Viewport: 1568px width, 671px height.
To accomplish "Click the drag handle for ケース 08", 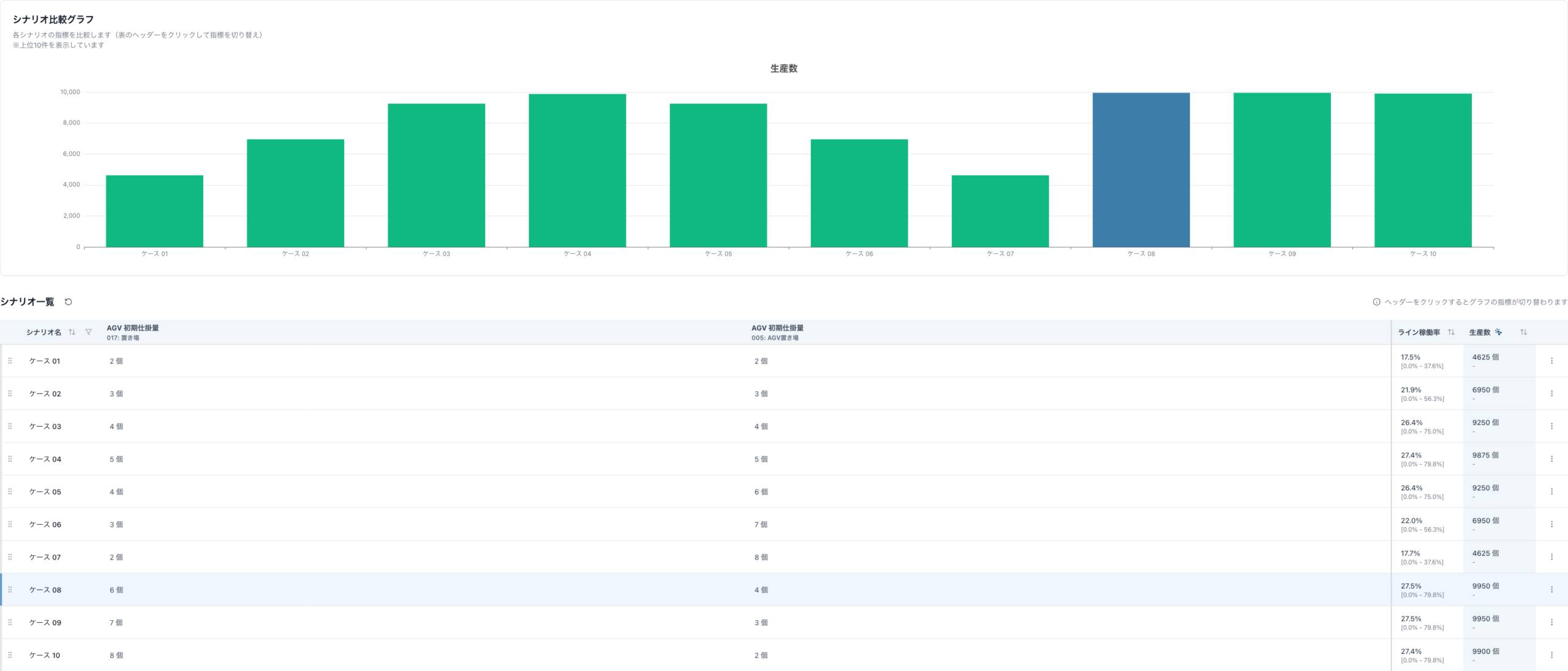I will point(10,590).
